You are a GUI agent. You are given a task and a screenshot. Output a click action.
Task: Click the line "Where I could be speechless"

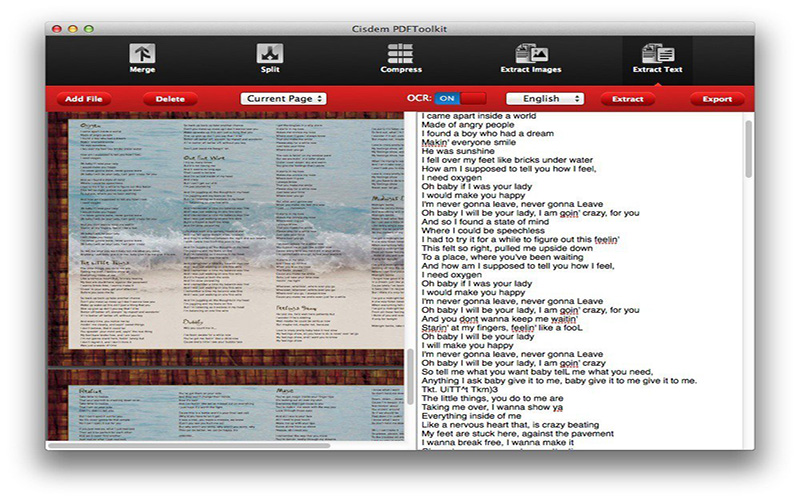483,231
